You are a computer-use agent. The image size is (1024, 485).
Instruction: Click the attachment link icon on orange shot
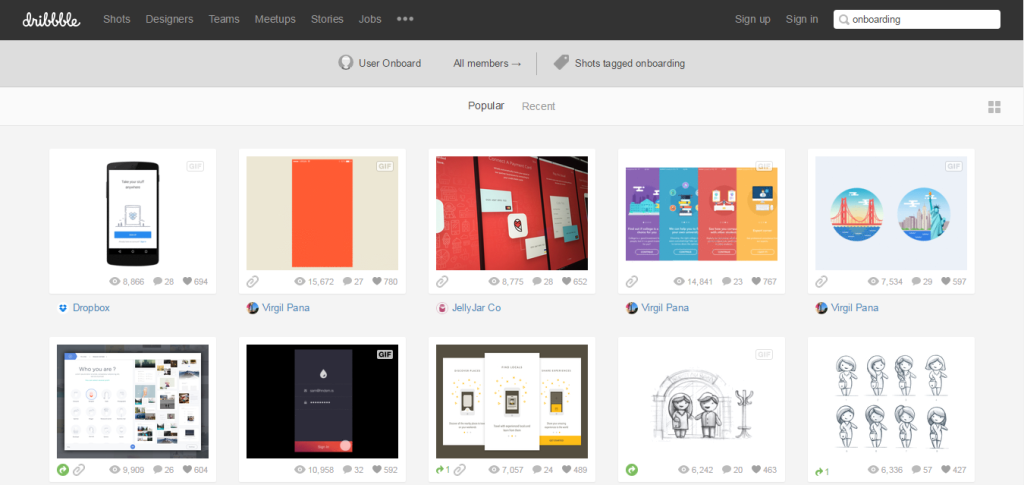tap(253, 282)
